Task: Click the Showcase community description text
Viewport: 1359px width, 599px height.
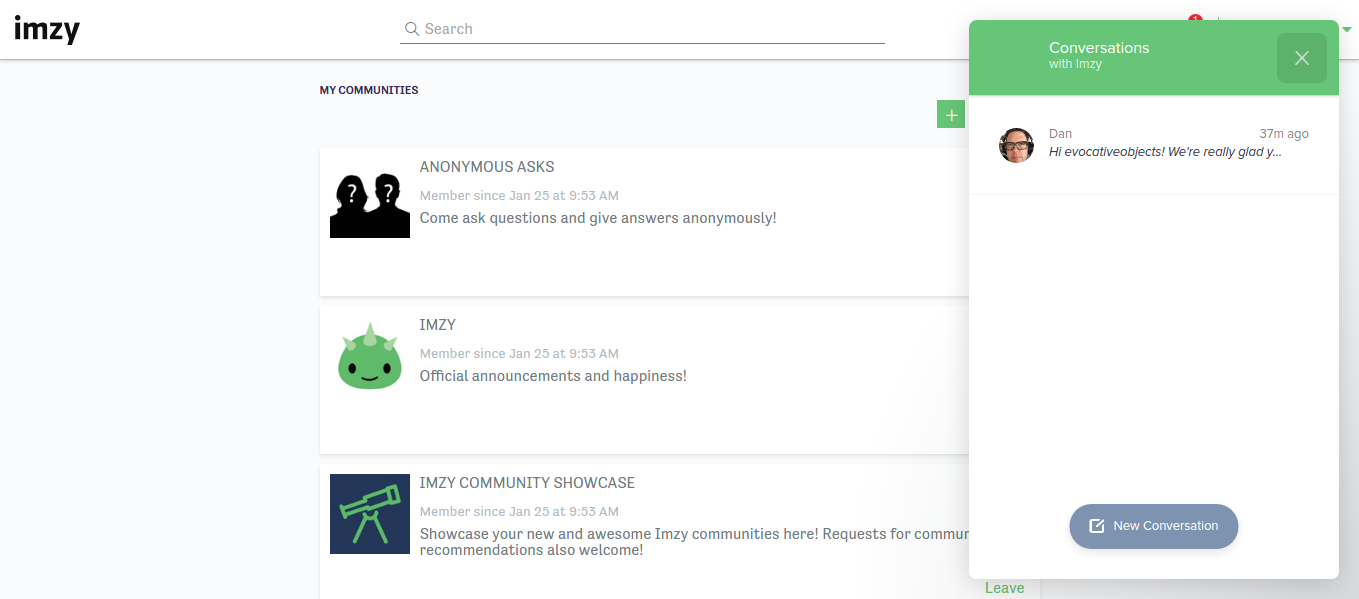Action: pyautogui.click(x=694, y=542)
